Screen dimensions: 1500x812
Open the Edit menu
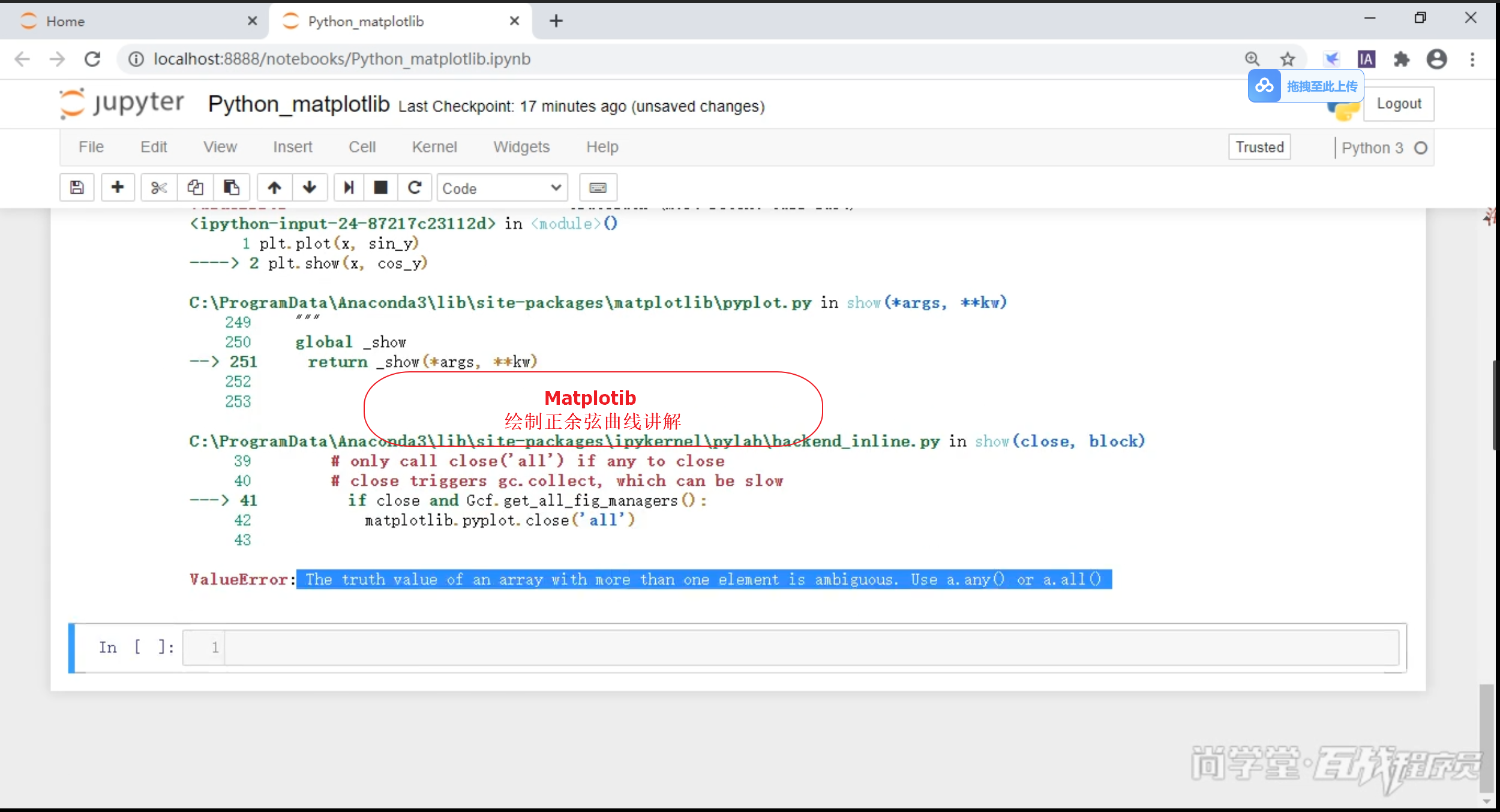pos(154,147)
